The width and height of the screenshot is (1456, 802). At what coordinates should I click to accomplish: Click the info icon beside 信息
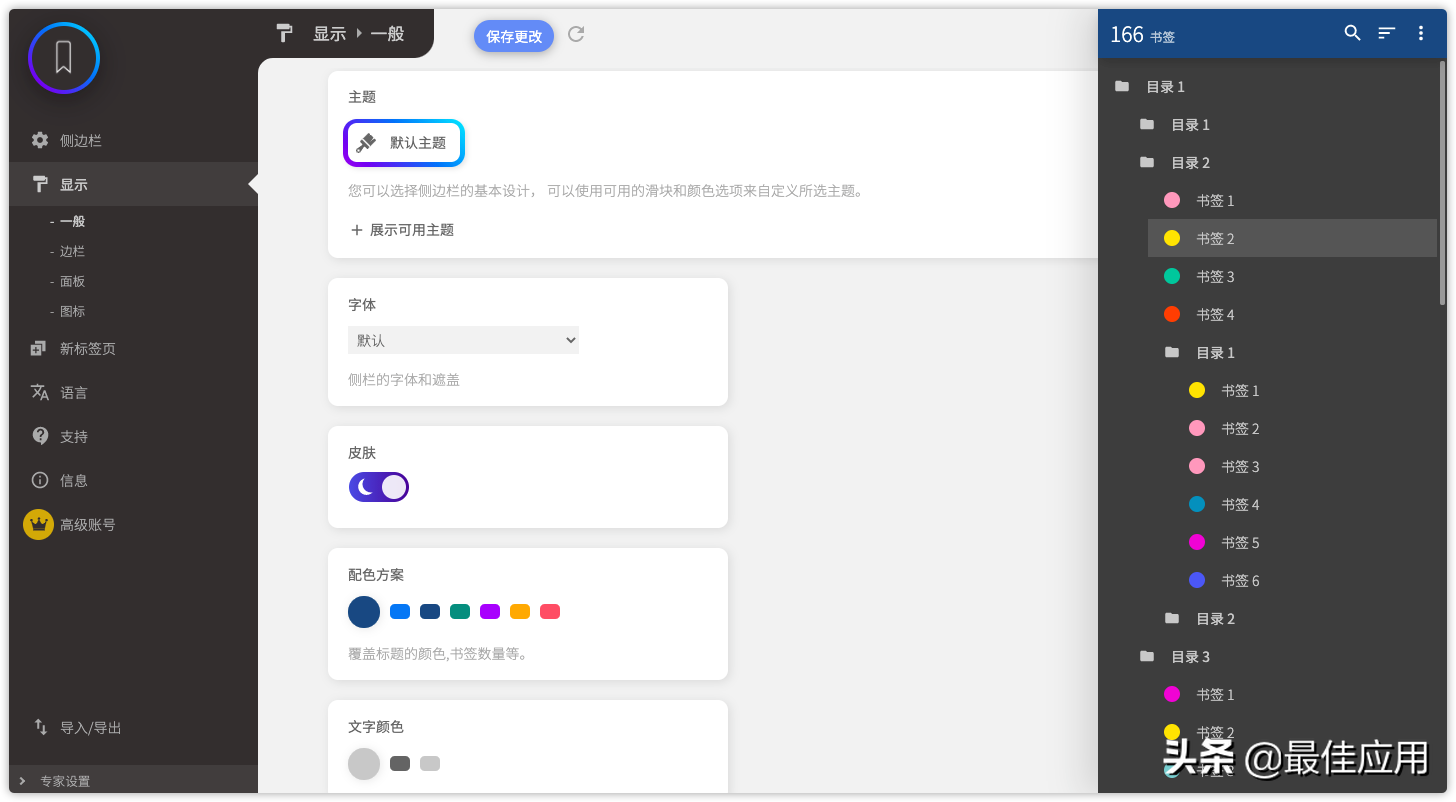40,480
